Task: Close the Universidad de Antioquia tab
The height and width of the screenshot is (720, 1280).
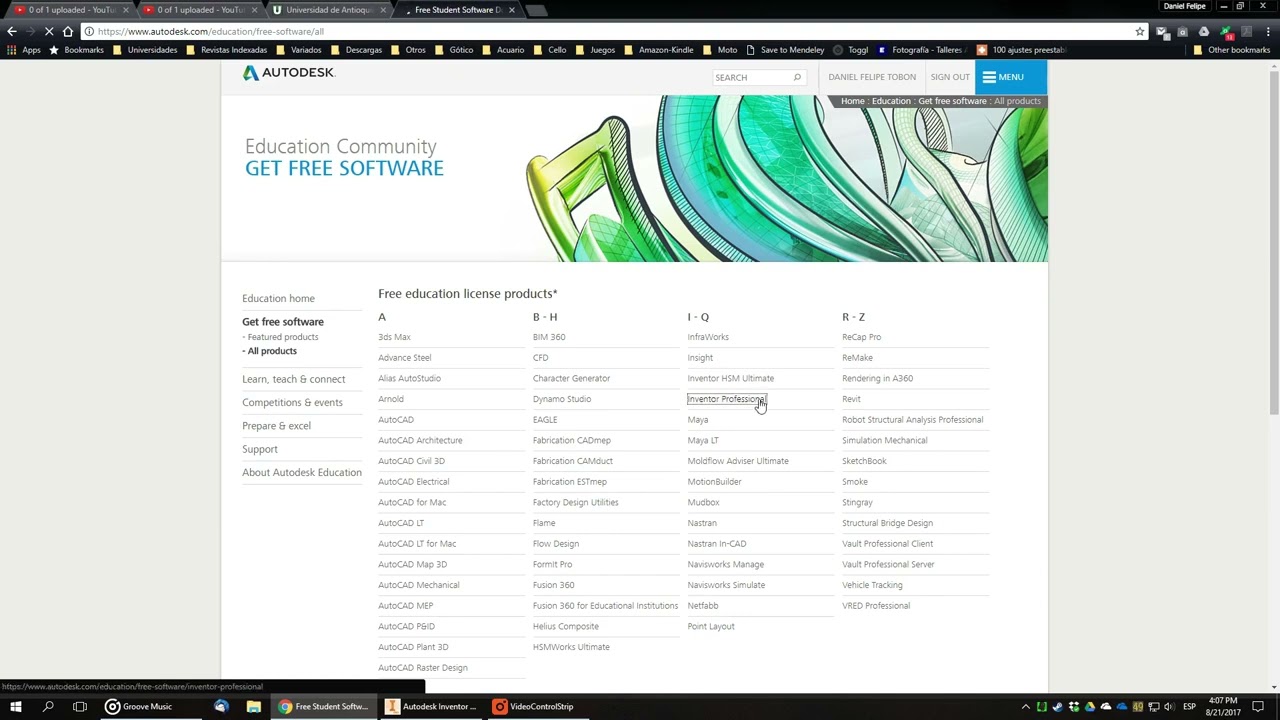Action: coord(383,10)
